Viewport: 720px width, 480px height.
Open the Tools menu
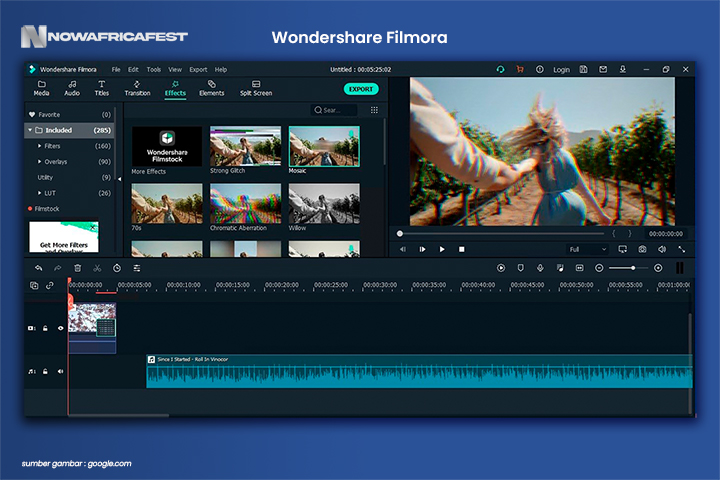[154, 69]
